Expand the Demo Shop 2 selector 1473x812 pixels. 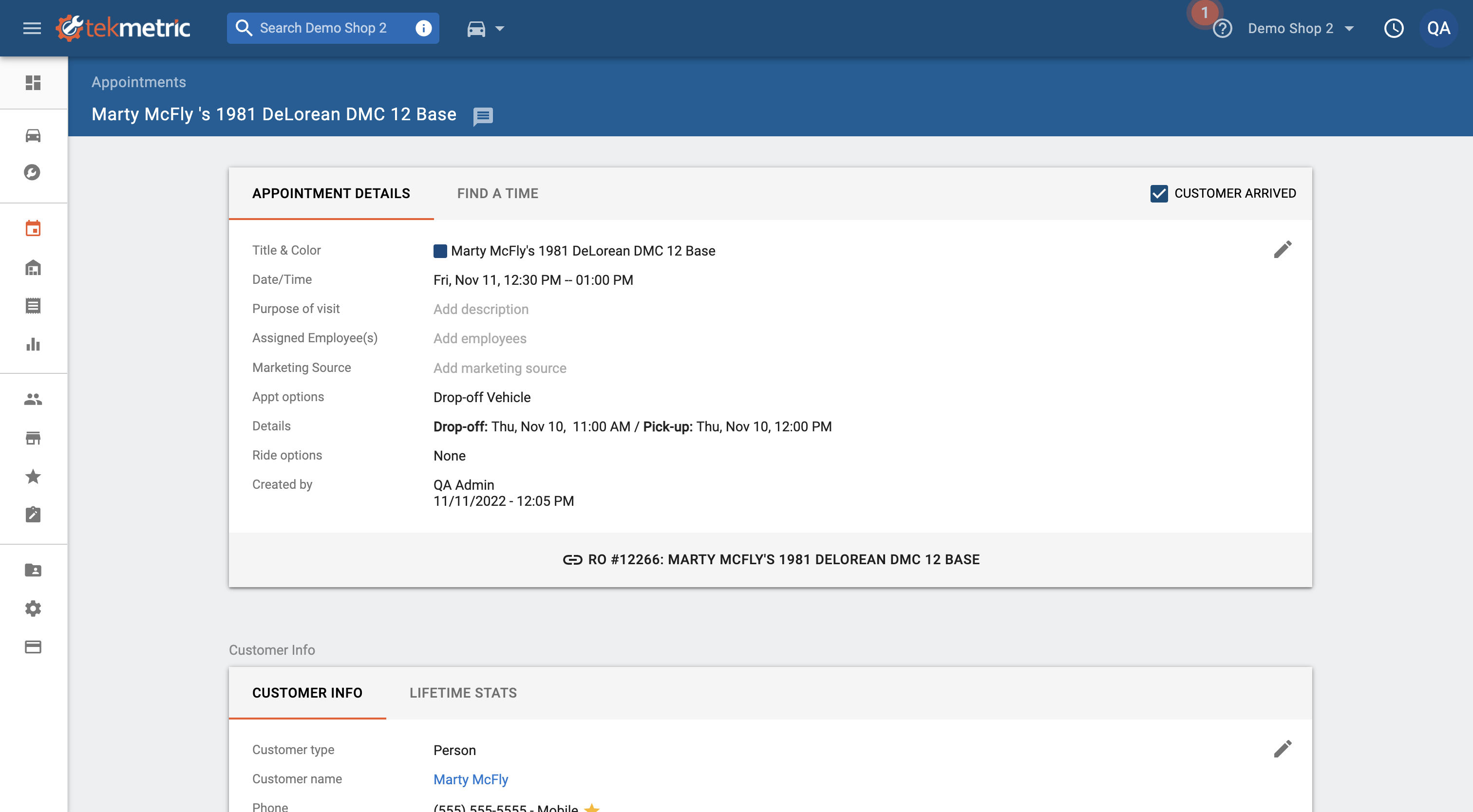coord(1300,29)
